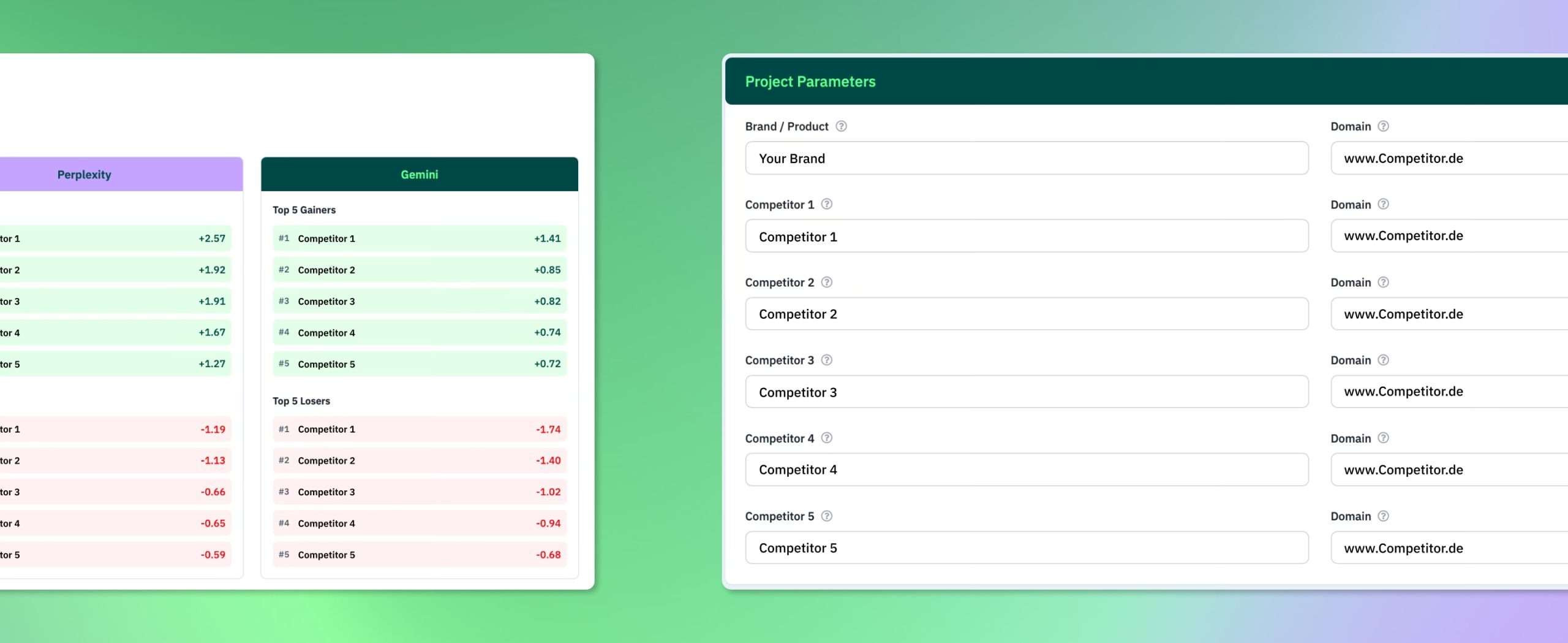Click help icon beside Competitor 5 label
Viewport: 1568px width, 643px height.
point(826,516)
